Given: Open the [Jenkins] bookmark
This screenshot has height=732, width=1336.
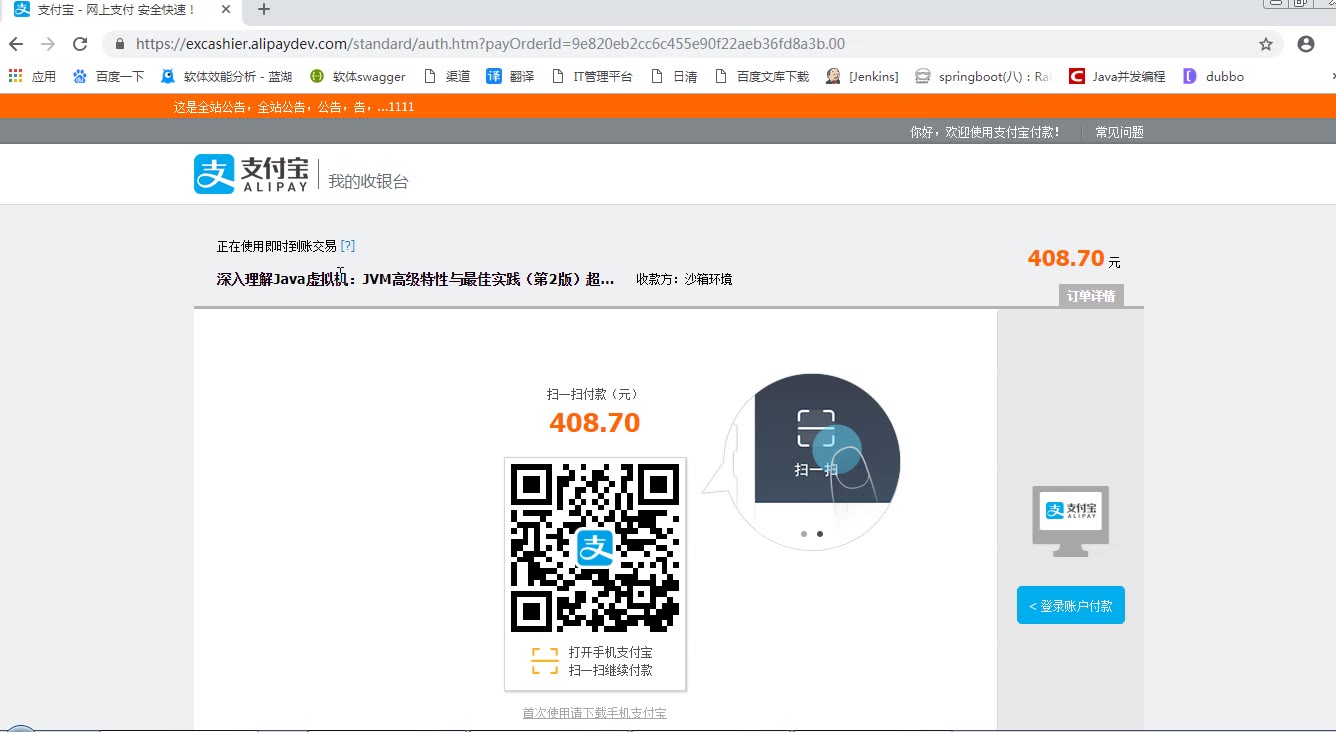Looking at the screenshot, I should click(862, 76).
